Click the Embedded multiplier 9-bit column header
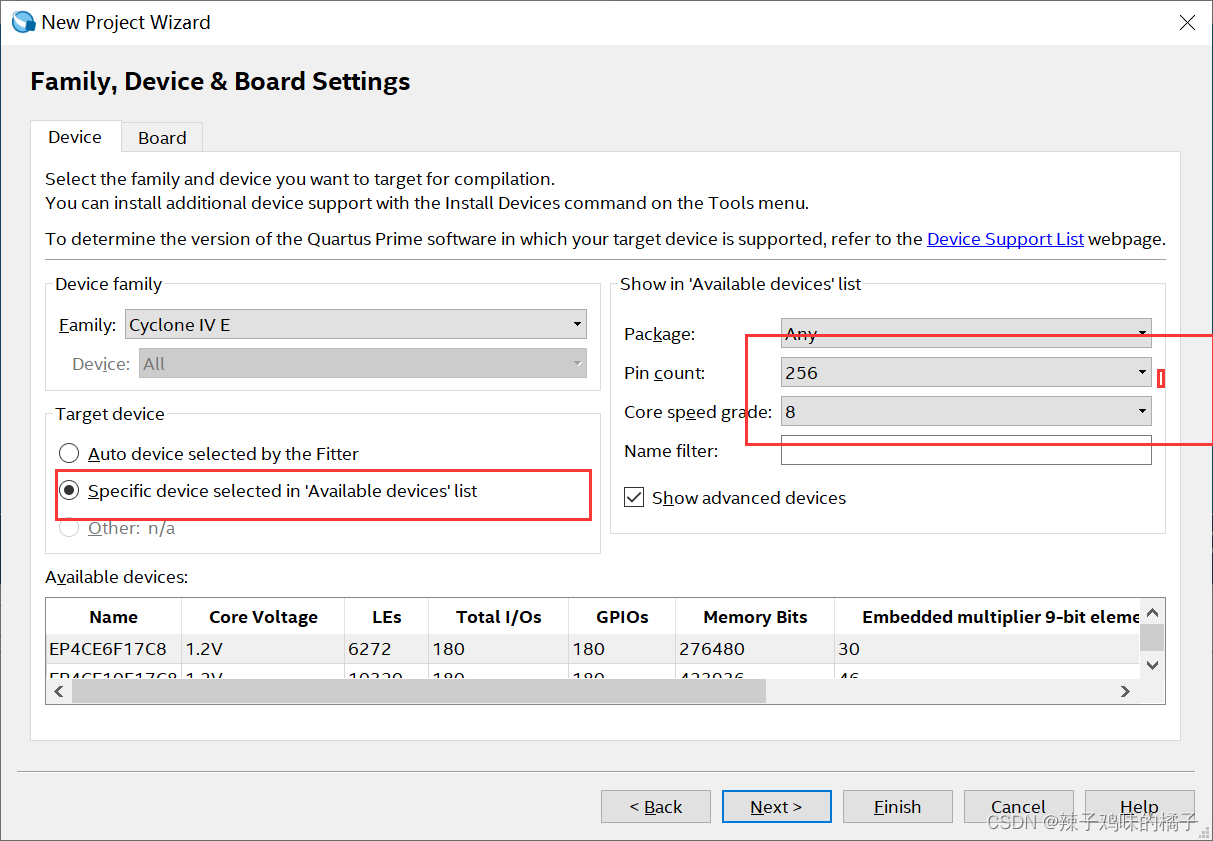Image resolution: width=1213 pixels, height=841 pixels. (987, 617)
